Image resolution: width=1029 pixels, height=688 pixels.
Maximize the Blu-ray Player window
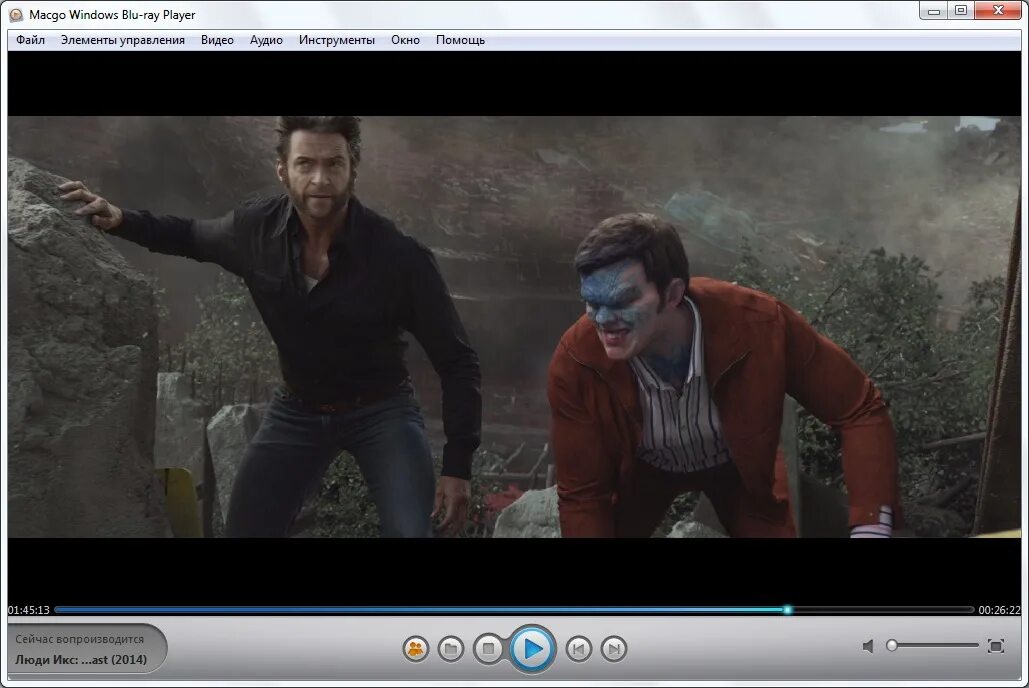click(961, 11)
